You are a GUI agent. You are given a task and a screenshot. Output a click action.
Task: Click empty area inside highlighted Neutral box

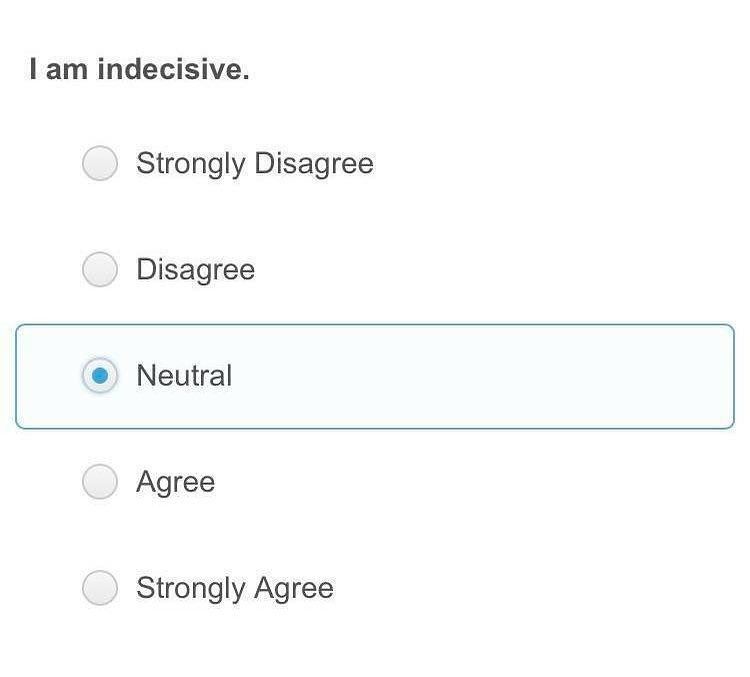pos(478,377)
